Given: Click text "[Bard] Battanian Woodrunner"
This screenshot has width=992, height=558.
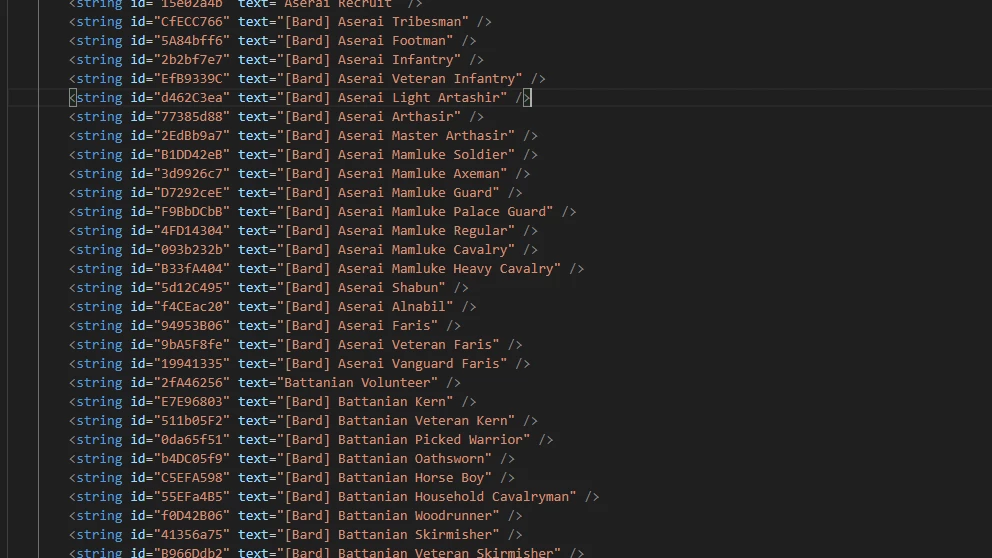Looking at the screenshot, I should click(388, 515).
